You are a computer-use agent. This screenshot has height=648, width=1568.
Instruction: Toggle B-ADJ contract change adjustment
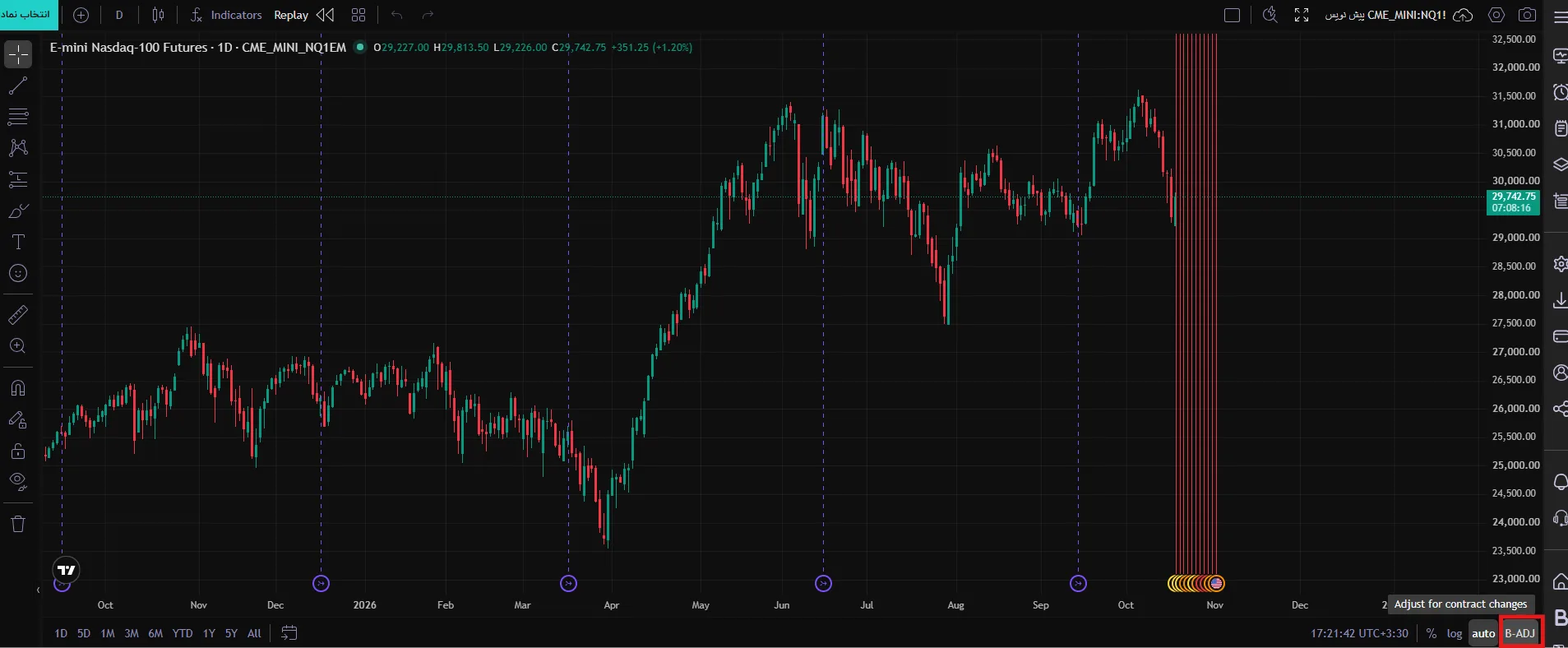click(1520, 633)
